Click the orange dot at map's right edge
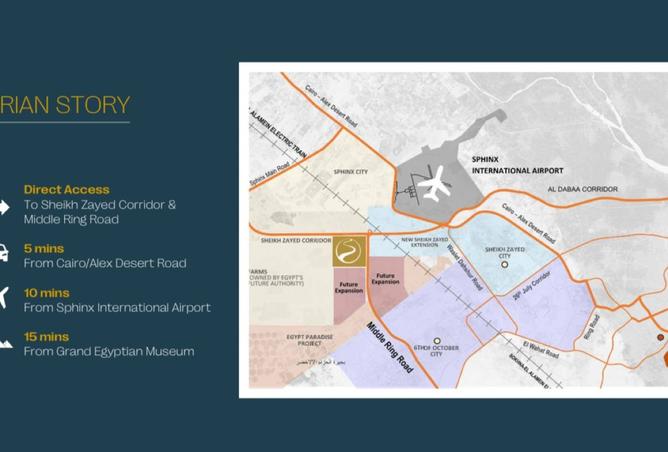The image size is (668, 452). click(660, 337)
